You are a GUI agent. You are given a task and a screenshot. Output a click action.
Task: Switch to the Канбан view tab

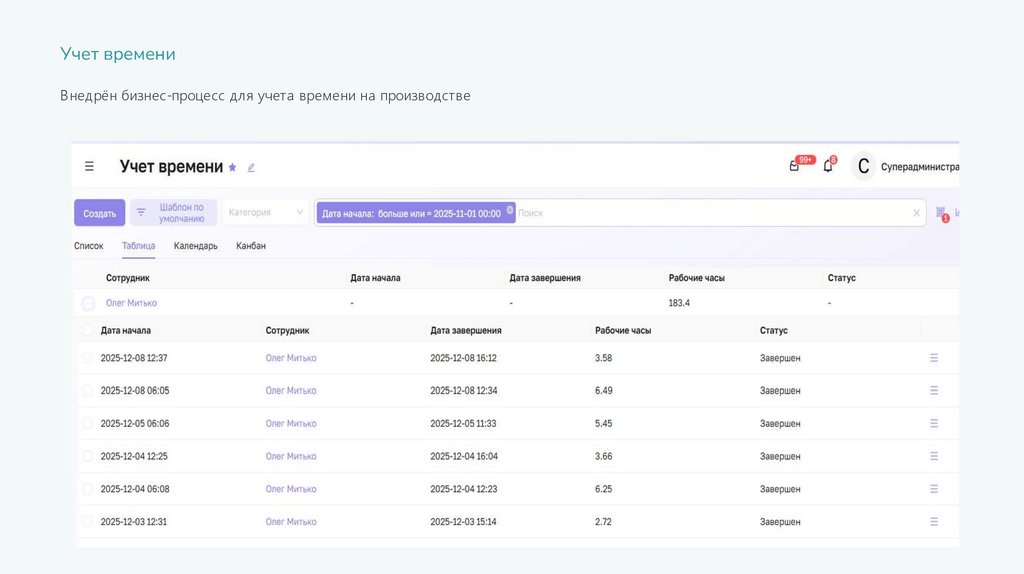click(x=251, y=246)
